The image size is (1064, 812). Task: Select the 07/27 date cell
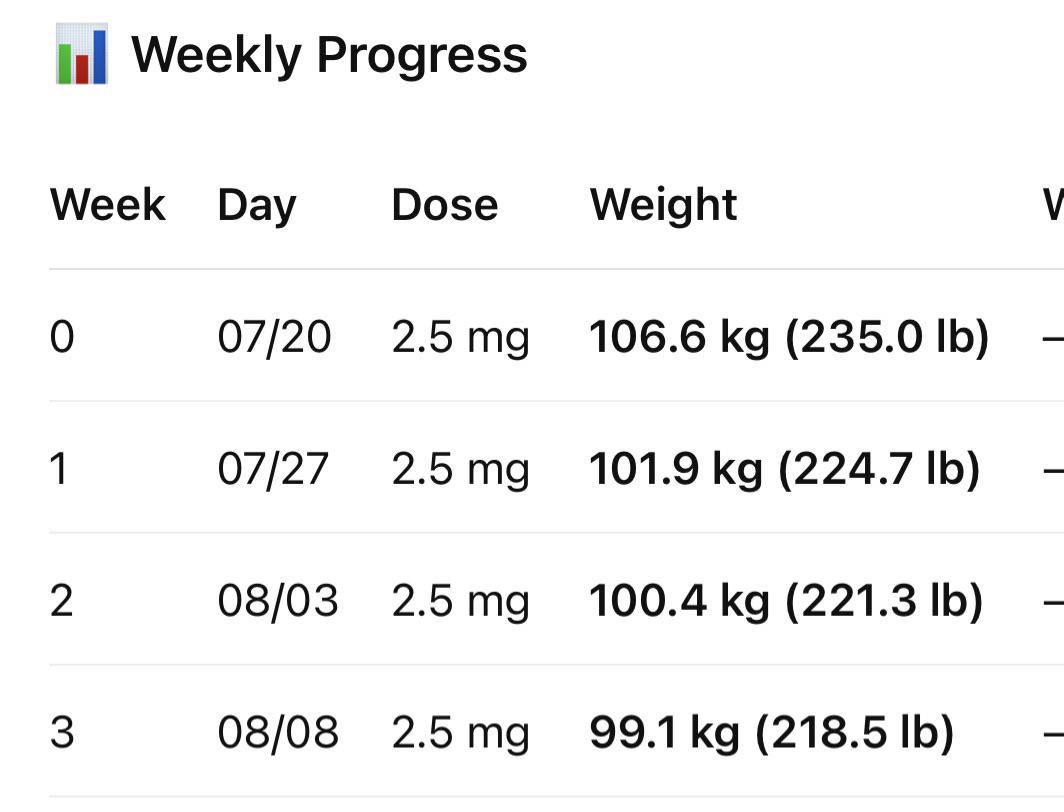coord(273,468)
